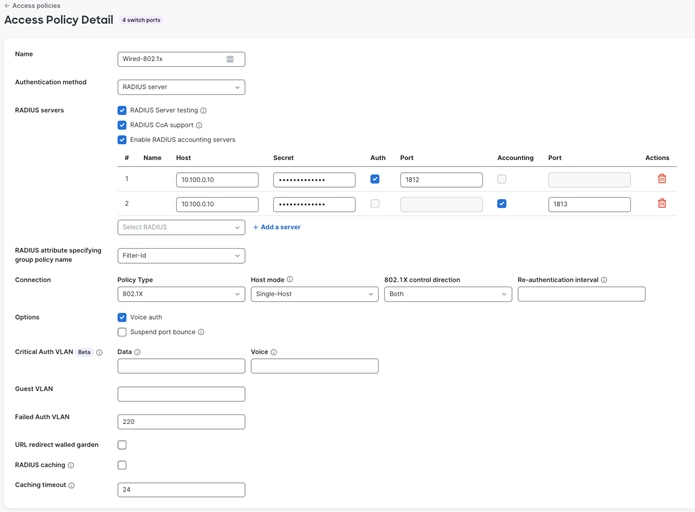Click Add a server link
Viewport: 695px width, 512px height.
[277, 227]
